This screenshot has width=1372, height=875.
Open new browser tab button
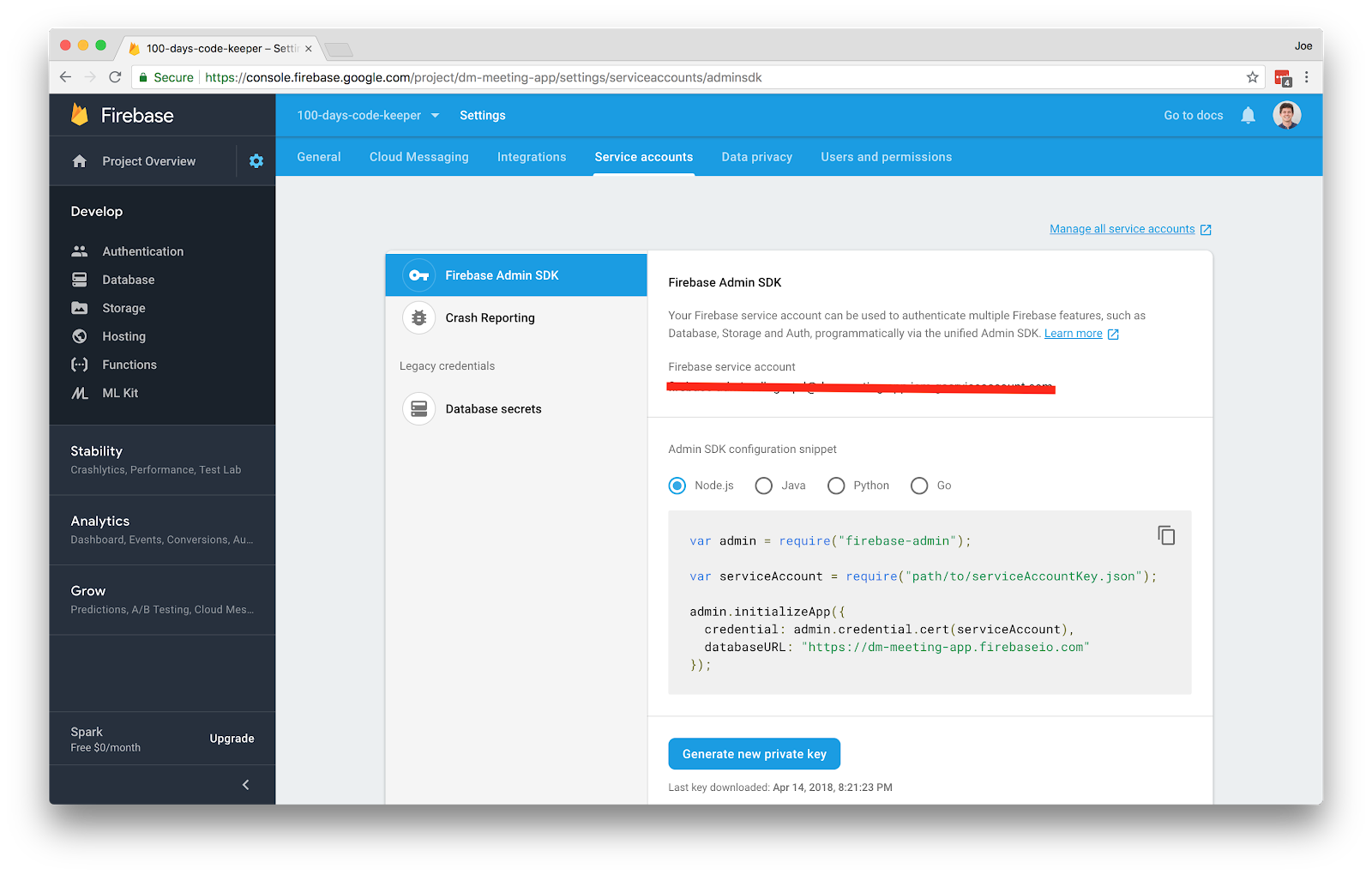click(339, 50)
